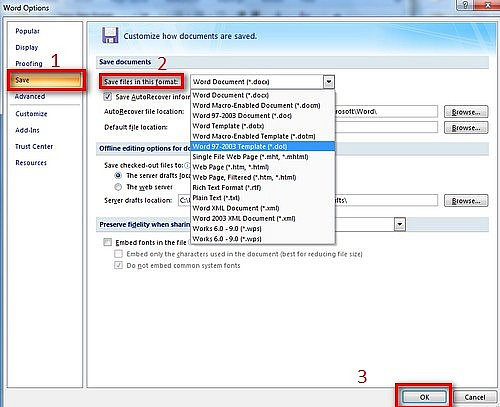Click the help question mark button
Image resolution: width=500 pixels, height=407 pixels.
click(x=465, y=5)
